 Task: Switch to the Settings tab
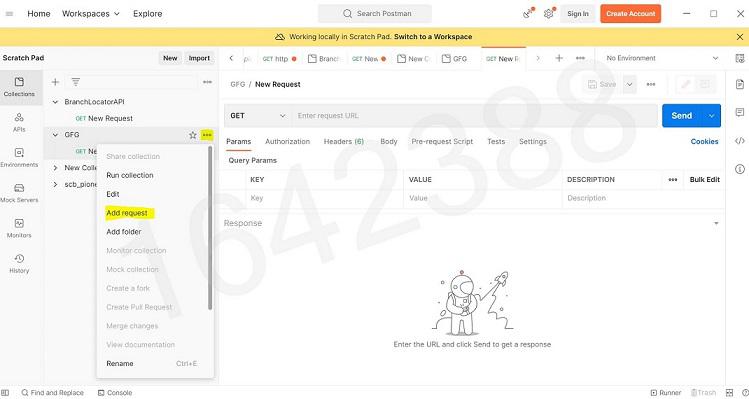click(x=533, y=141)
